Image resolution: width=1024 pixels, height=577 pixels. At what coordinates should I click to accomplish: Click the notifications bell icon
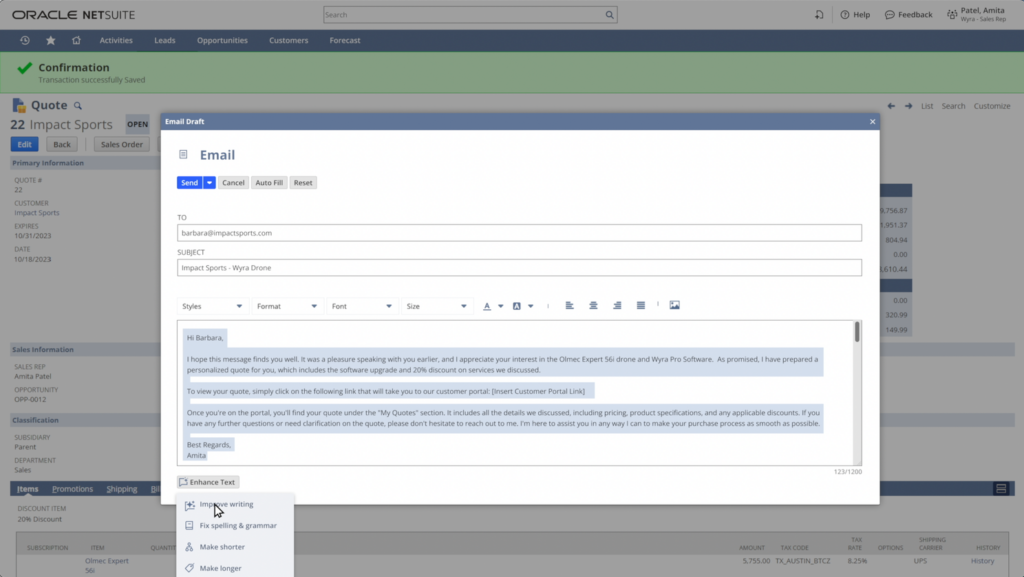click(x=819, y=14)
